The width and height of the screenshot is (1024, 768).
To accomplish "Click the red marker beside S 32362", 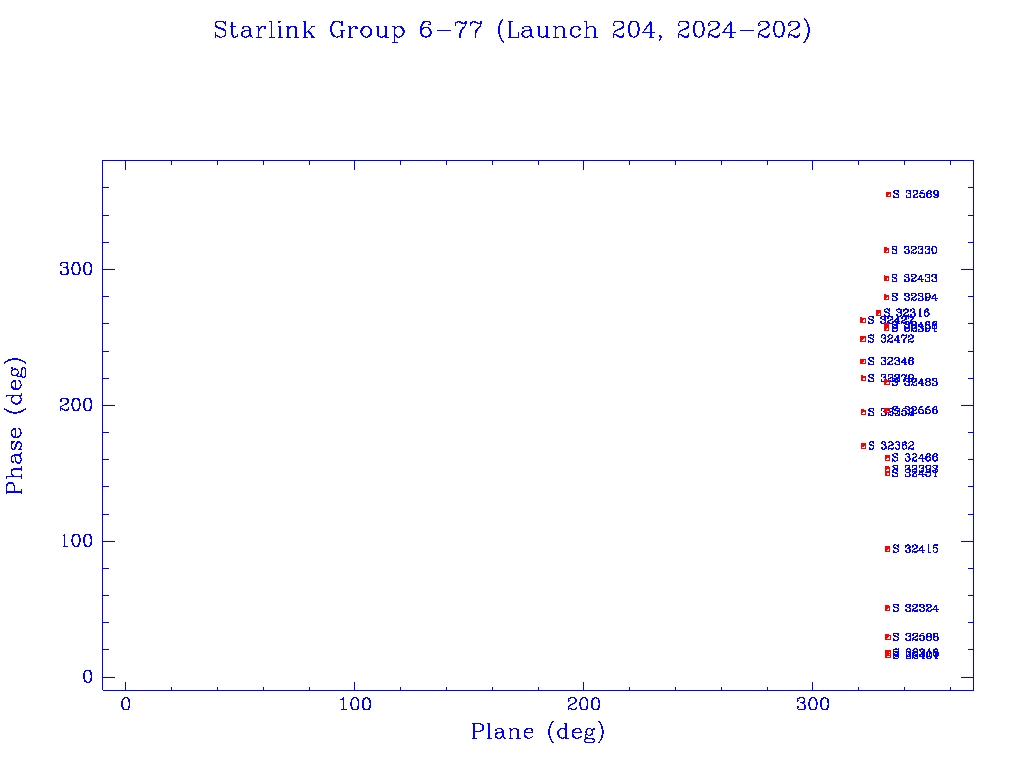I will click(x=863, y=446).
